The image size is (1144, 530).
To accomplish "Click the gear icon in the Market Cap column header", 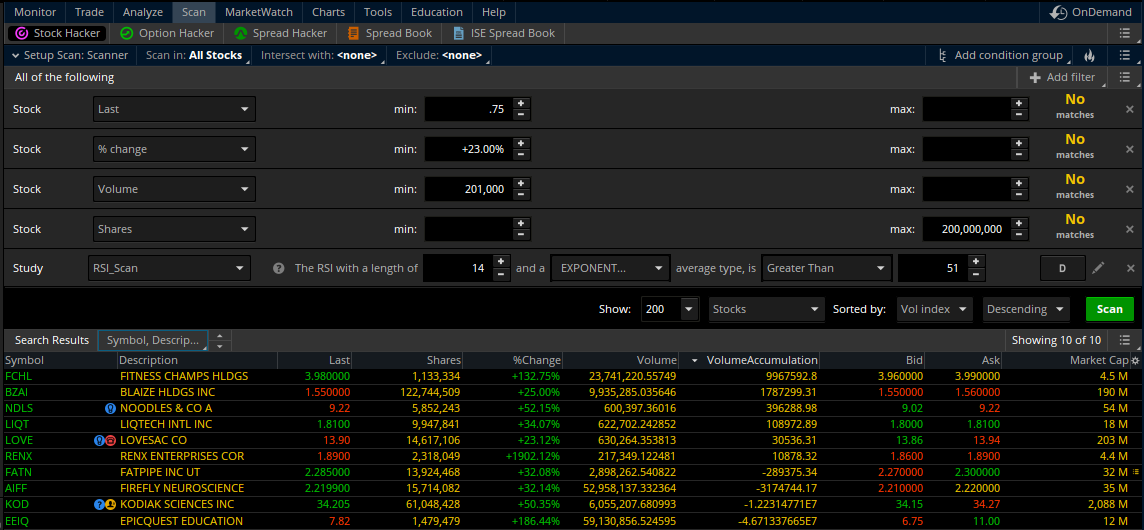I will [x=1136, y=360].
